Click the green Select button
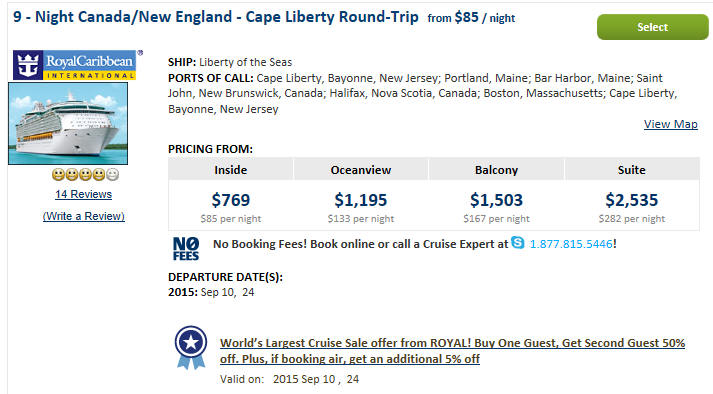Viewport: 713px width, 394px height. click(x=653, y=27)
